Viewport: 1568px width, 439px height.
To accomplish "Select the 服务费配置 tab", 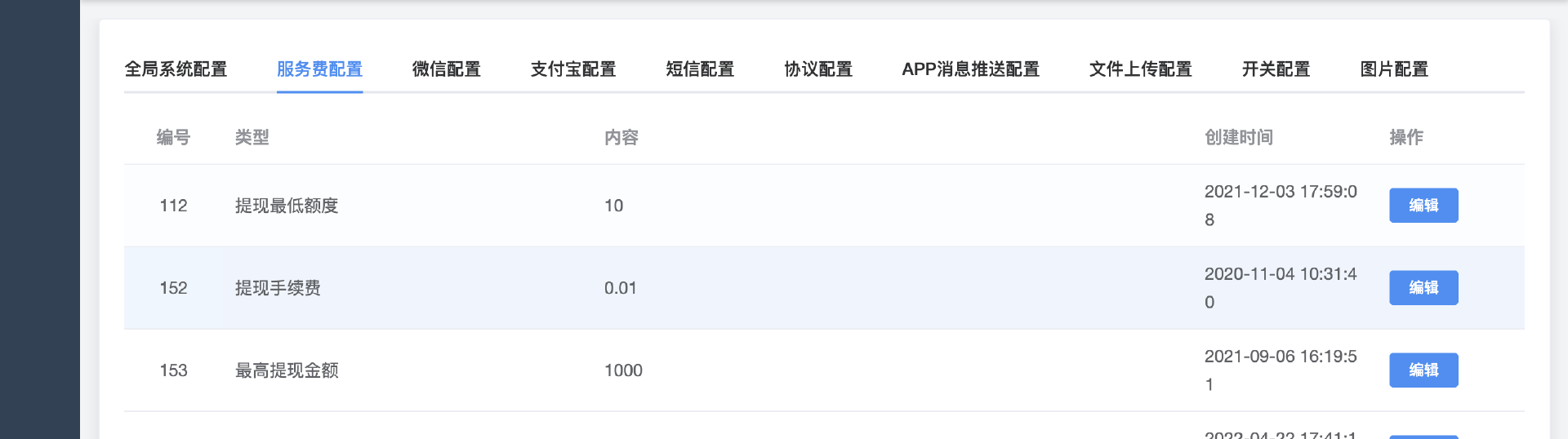I will [x=319, y=69].
